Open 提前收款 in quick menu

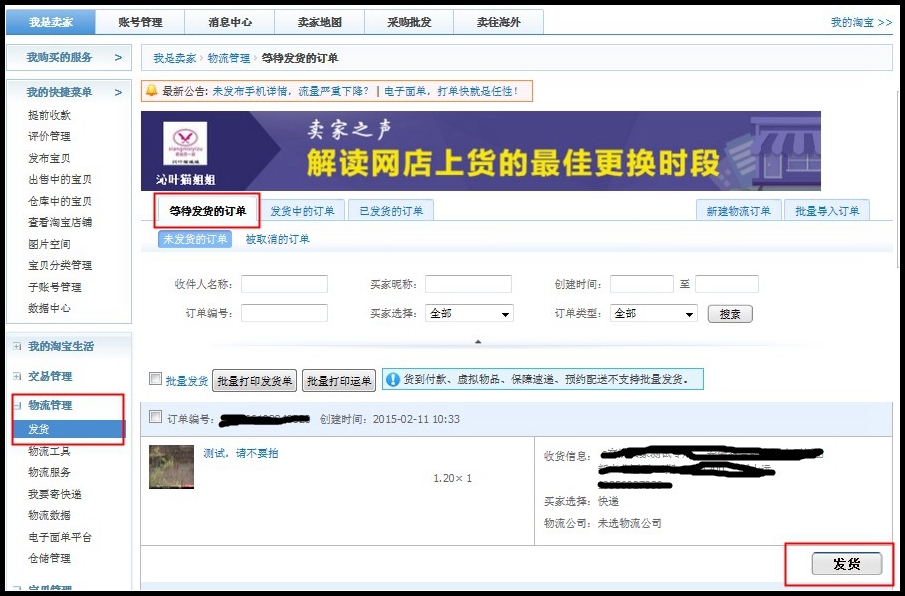(49, 115)
